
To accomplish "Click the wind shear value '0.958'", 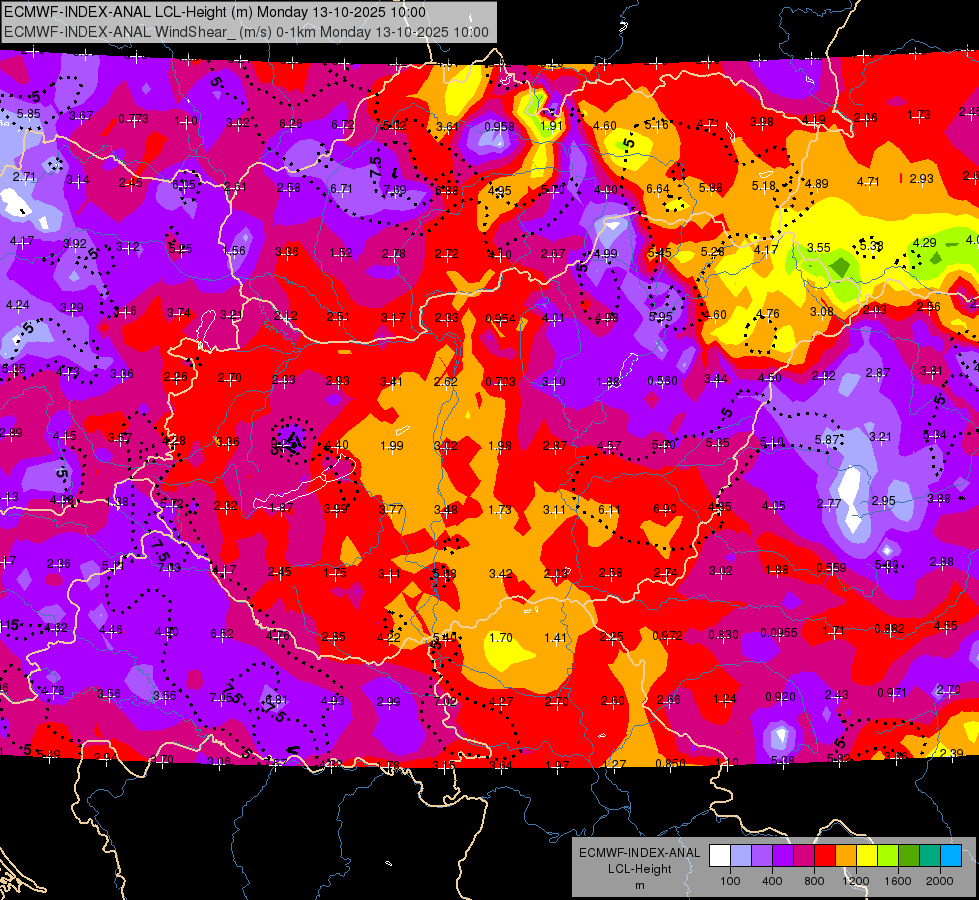I will pyautogui.click(x=499, y=127).
